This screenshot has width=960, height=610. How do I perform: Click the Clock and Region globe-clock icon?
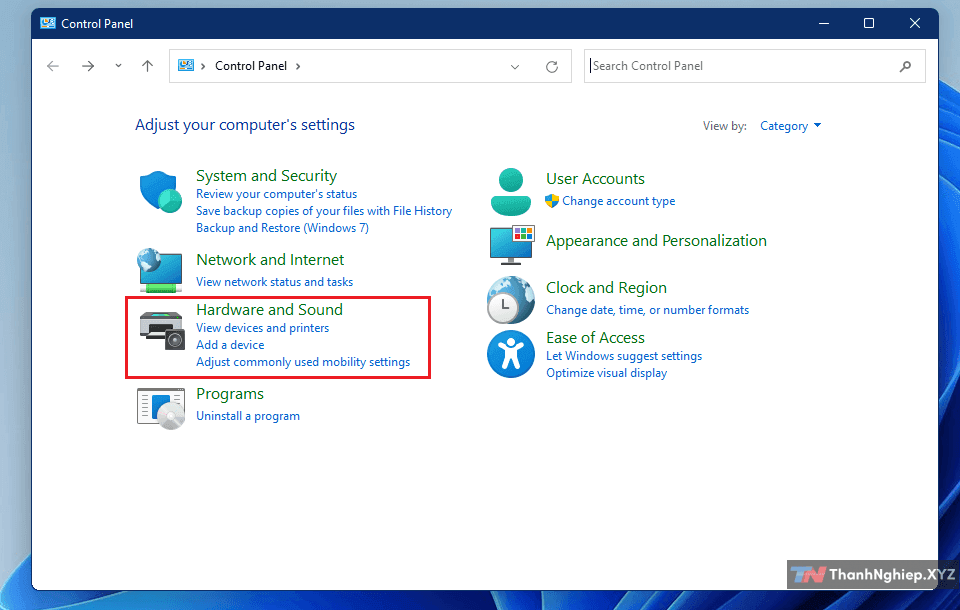pos(511,300)
